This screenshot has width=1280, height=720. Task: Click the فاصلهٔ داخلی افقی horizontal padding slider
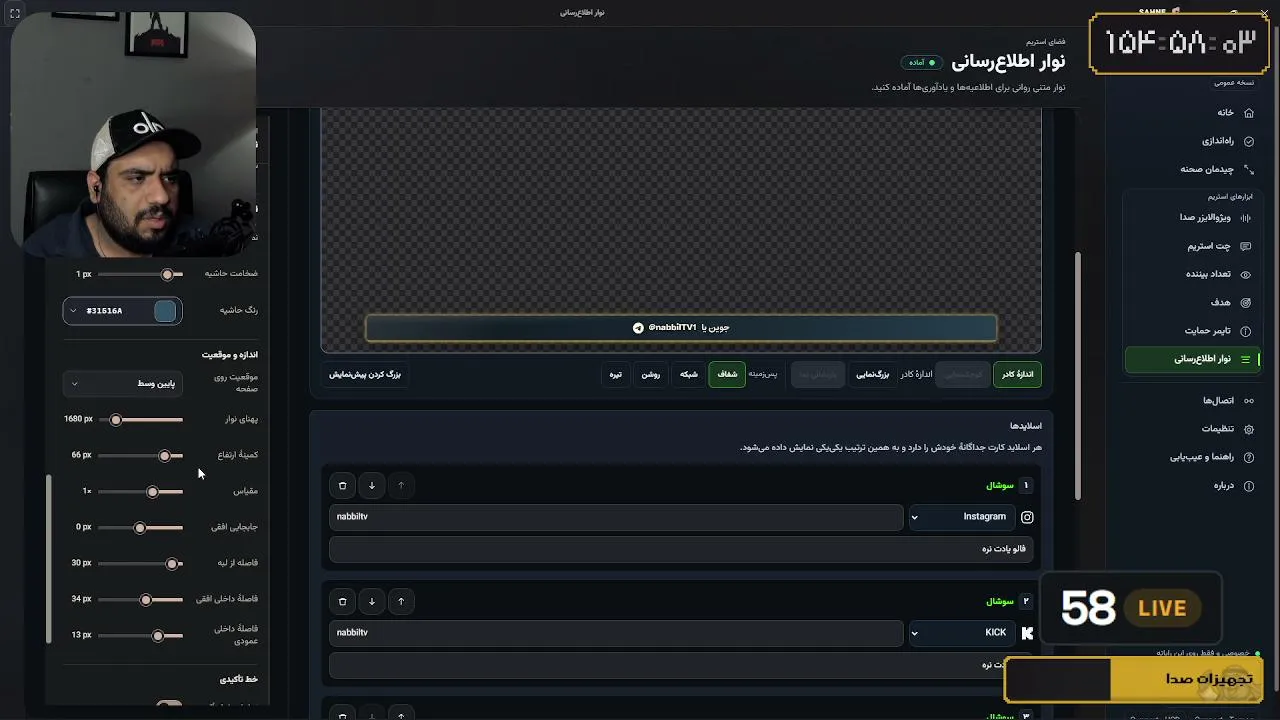tap(140, 600)
